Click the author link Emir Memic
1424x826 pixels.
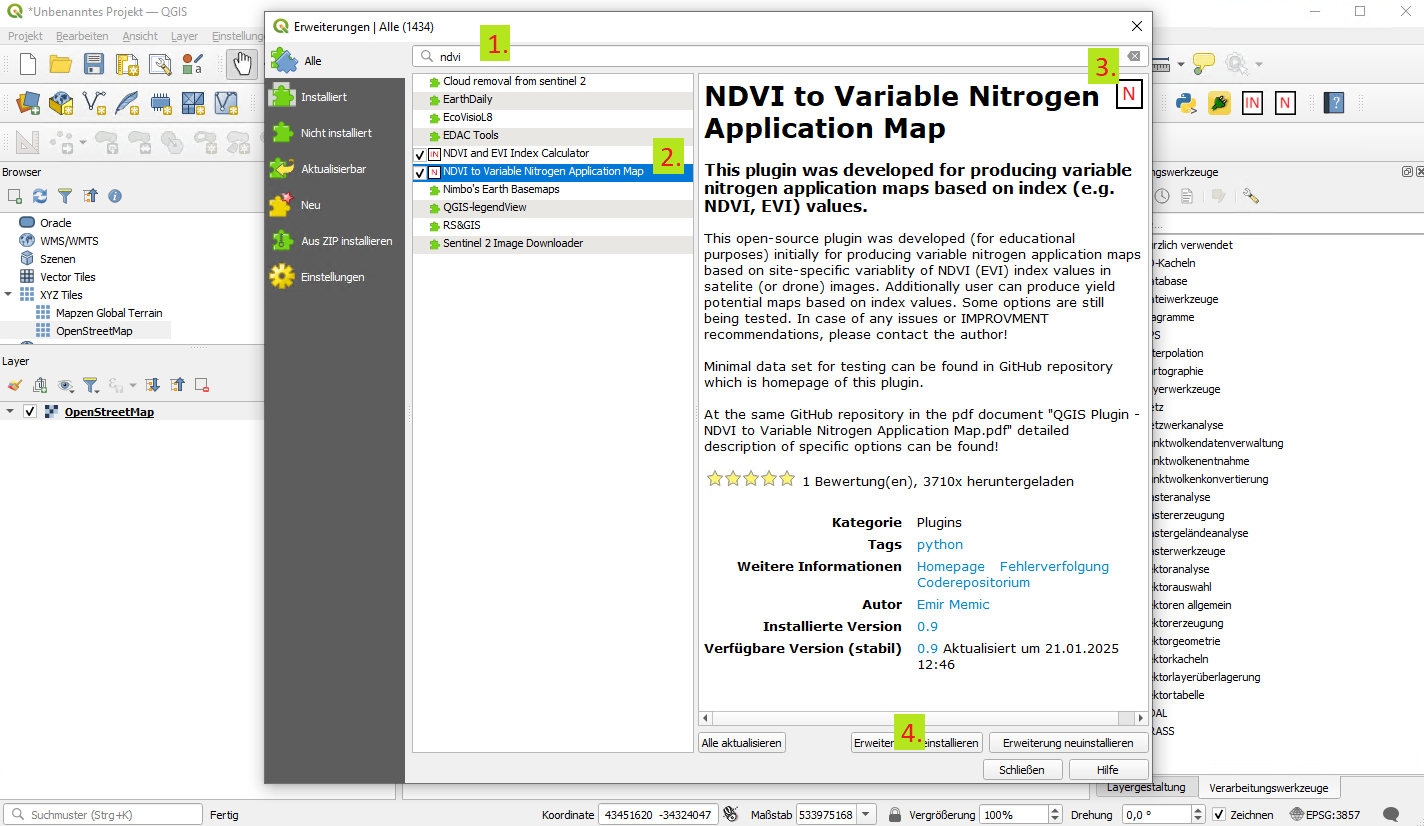click(x=953, y=604)
